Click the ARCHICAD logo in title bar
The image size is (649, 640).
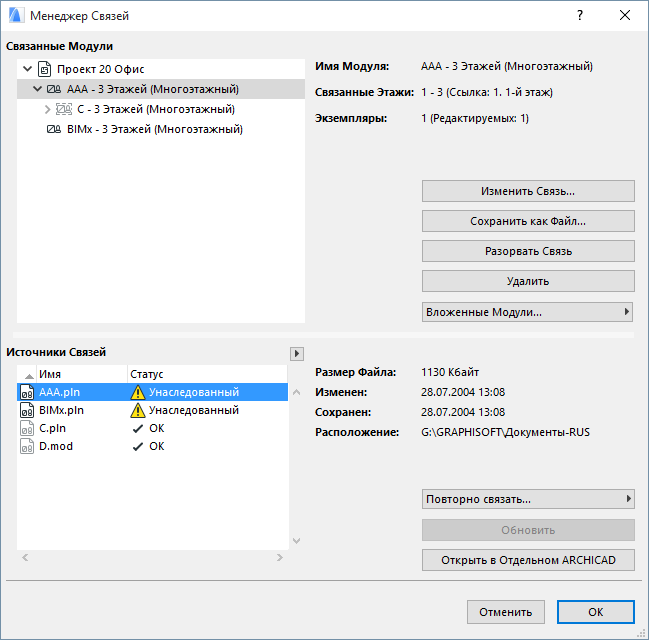coord(16,15)
